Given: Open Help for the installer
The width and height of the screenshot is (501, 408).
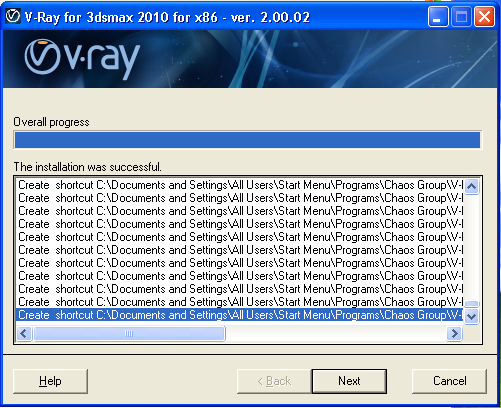Looking at the screenshot, I should (50, 381).
